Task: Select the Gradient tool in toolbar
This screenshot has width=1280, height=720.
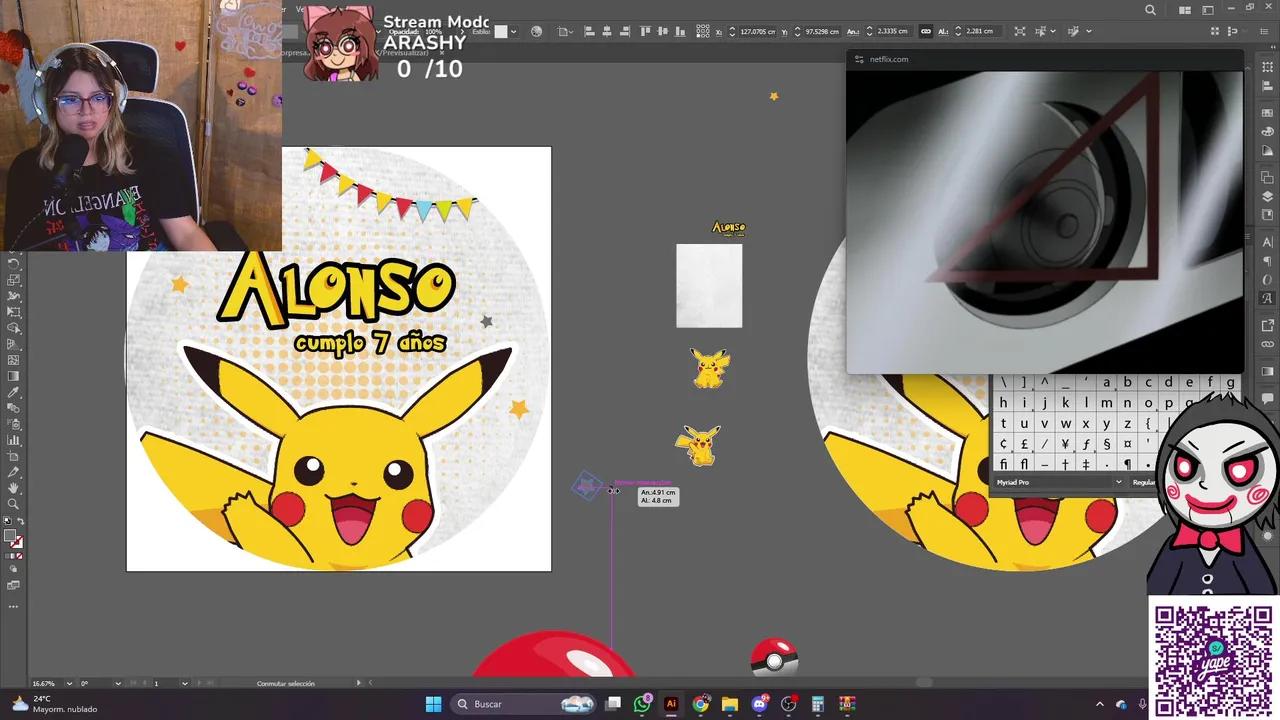Action: click(14, 375)
